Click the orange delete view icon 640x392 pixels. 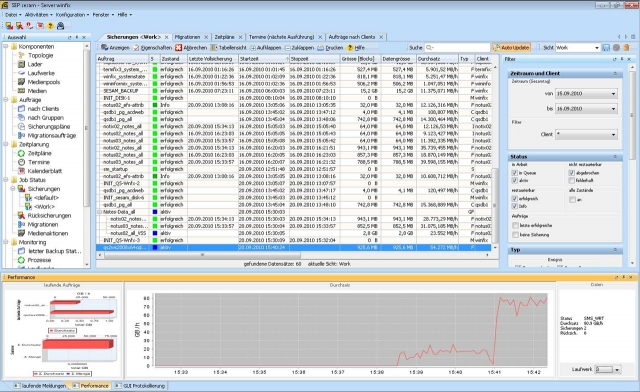point(627,48)
